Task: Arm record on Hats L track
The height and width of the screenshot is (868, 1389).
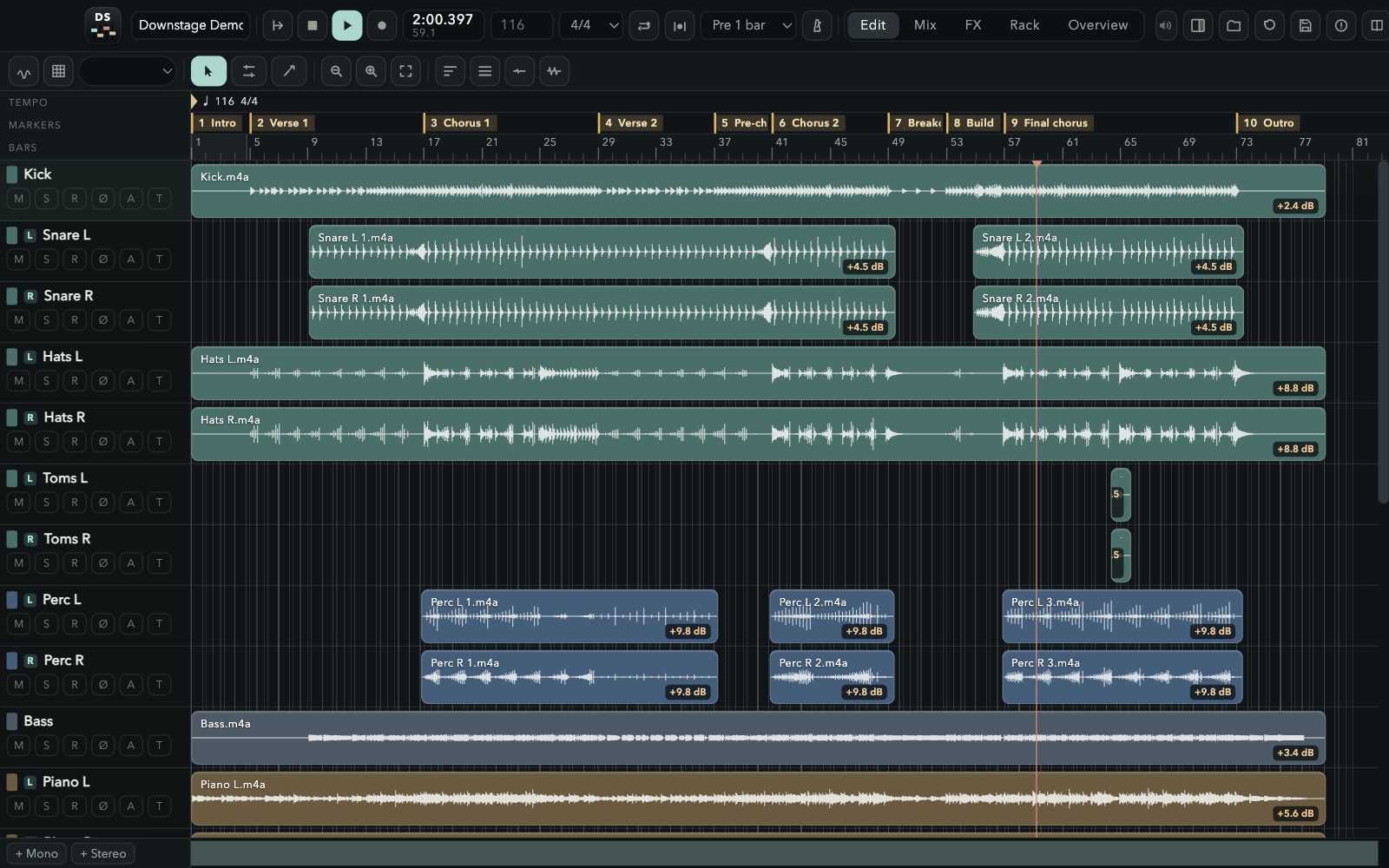Action: pyautogui.click(x=75, y=381)
